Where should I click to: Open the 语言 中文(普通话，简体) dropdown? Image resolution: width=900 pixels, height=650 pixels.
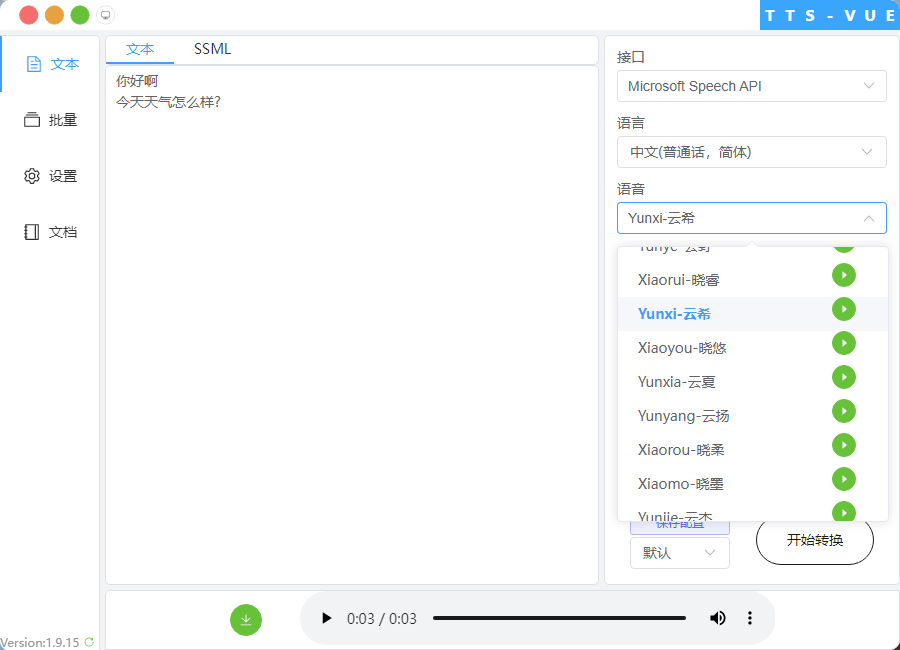[751, 152]
